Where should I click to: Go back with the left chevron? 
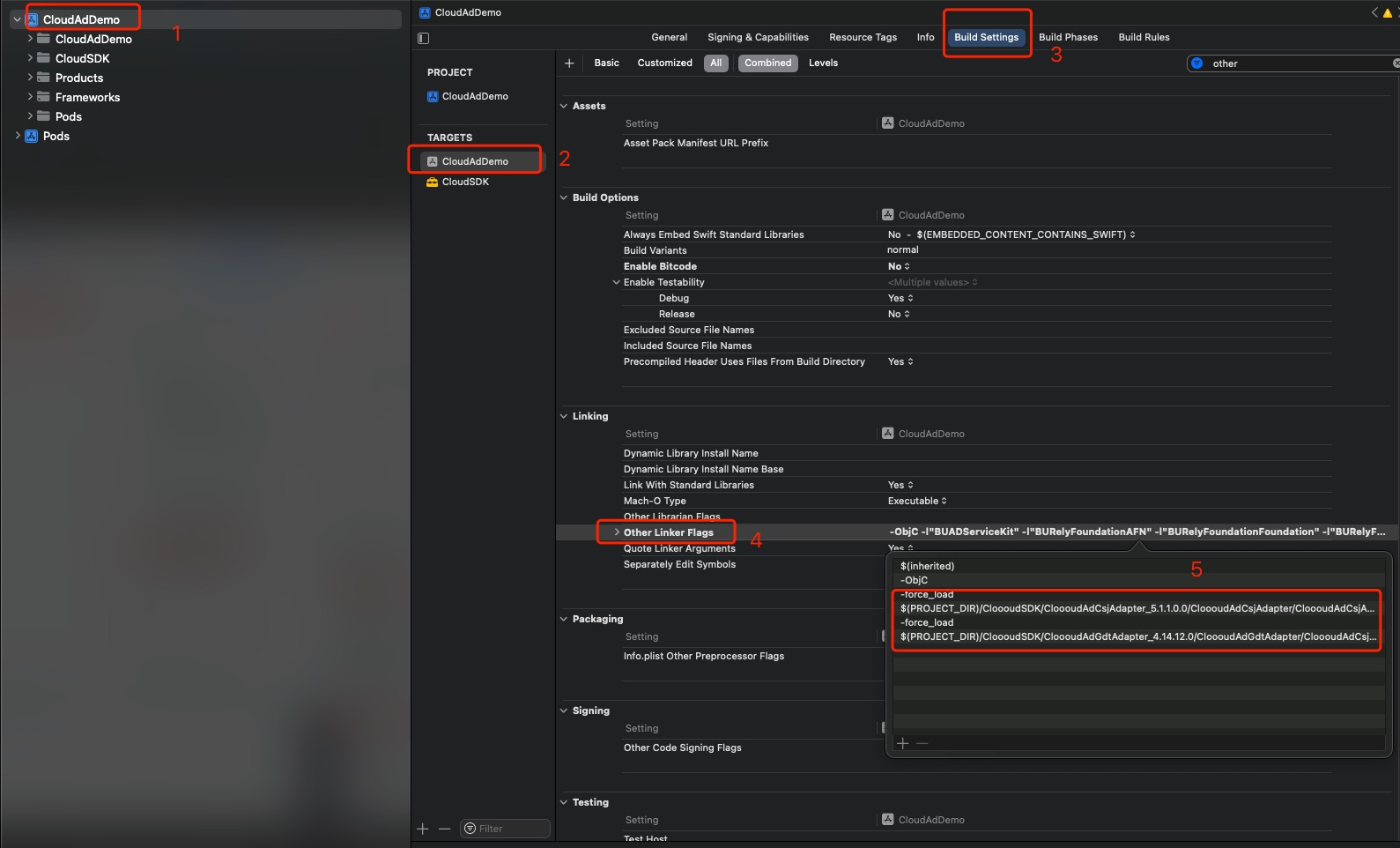coord(1374,12)
